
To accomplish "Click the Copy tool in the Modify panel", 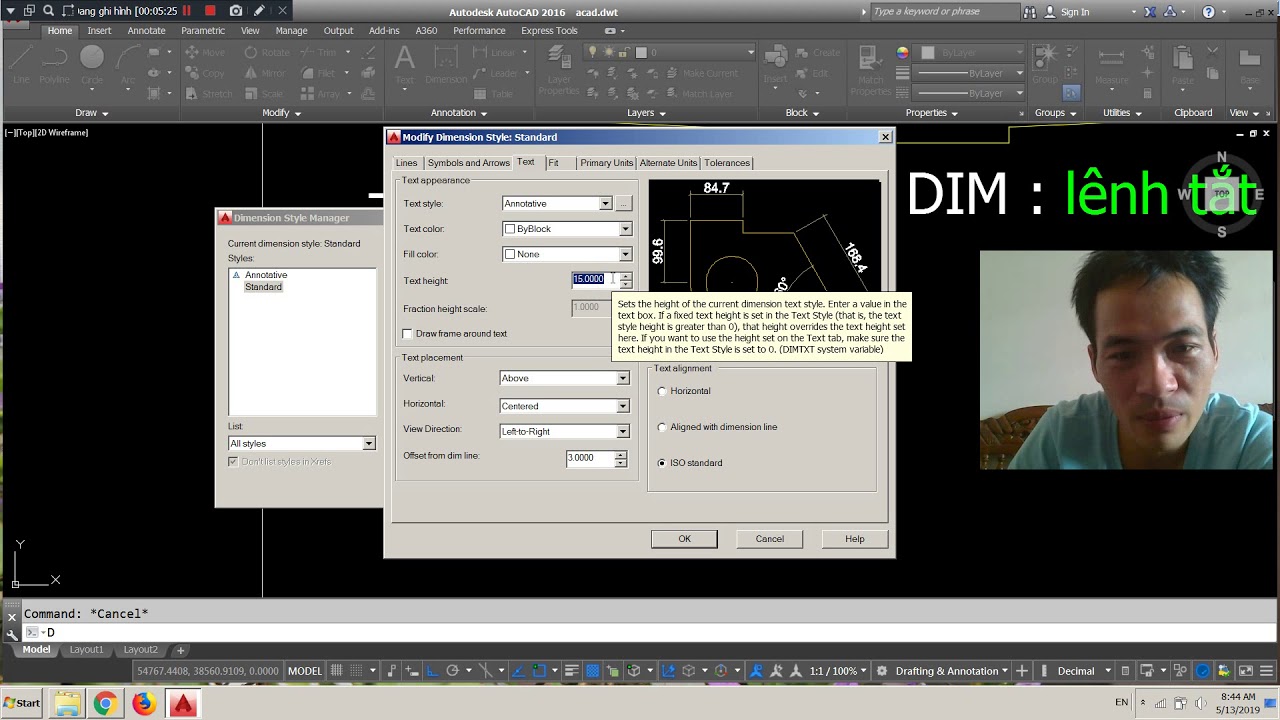I will coord(204,73).
